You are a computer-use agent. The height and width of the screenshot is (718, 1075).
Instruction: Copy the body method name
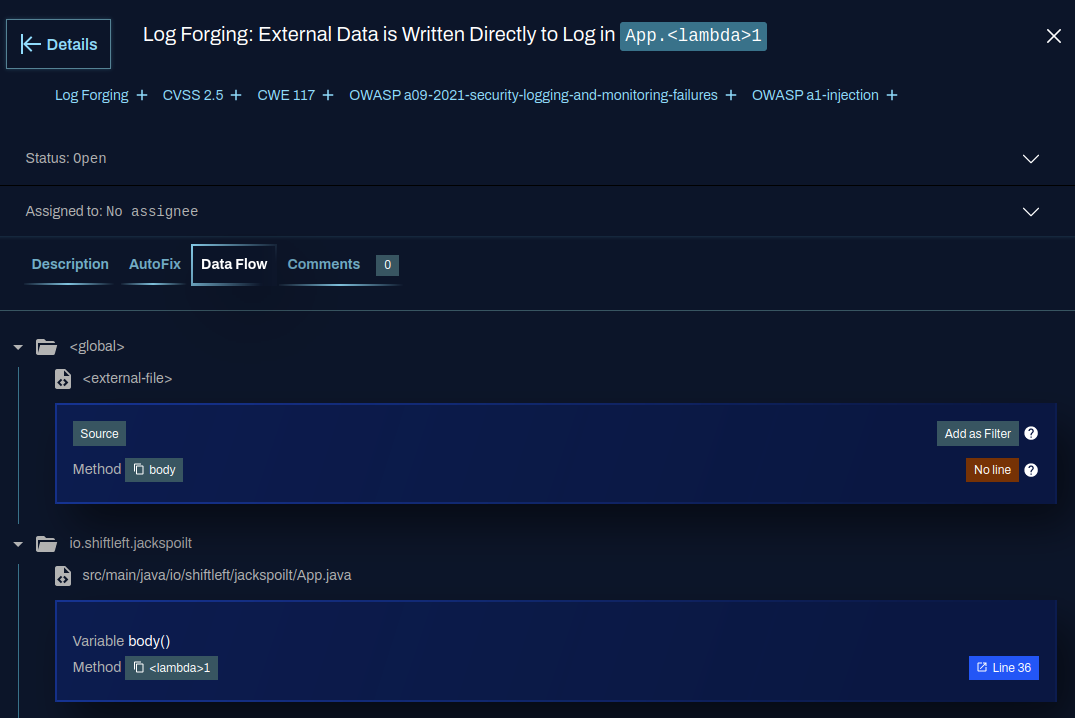click(x=140, y=470)
